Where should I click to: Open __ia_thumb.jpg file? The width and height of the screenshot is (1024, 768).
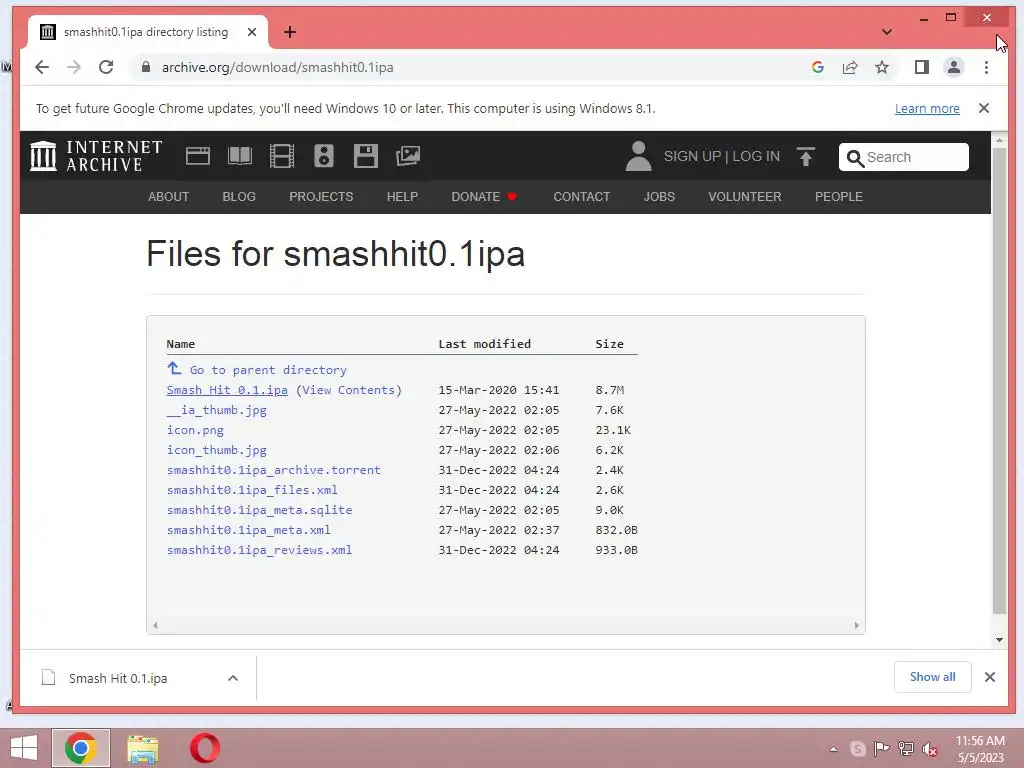click(x=217, y=410)
